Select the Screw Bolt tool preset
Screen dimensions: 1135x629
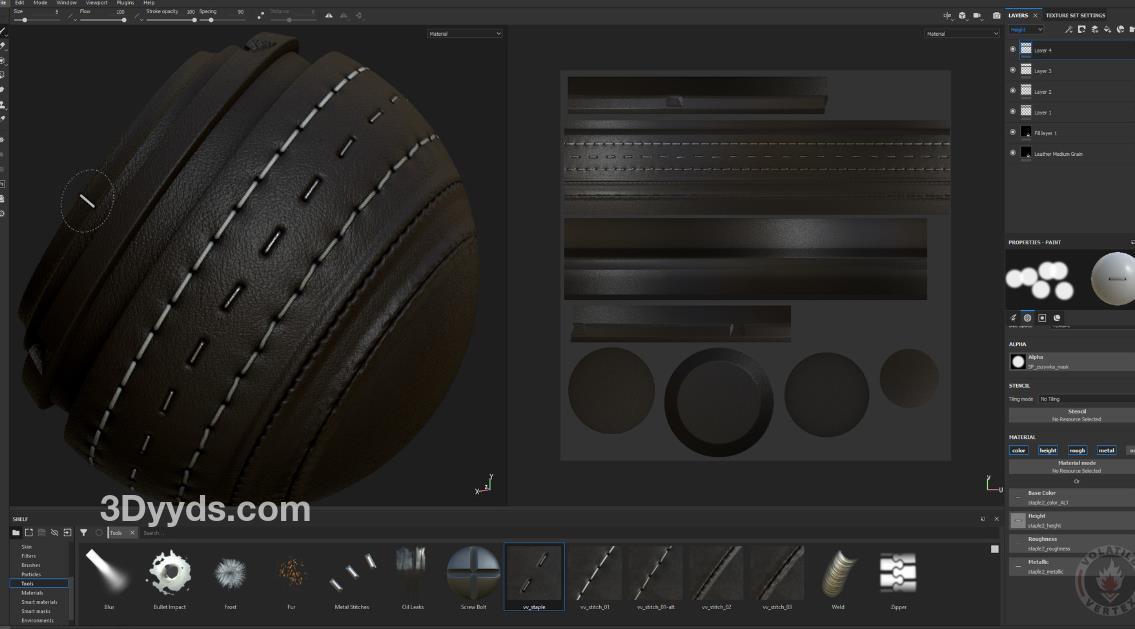click(473, 574)
